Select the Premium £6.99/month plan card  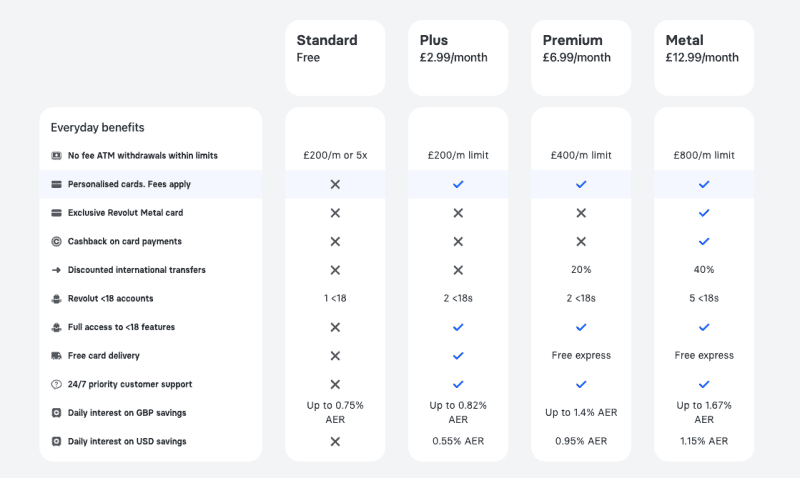coord(581,58)
